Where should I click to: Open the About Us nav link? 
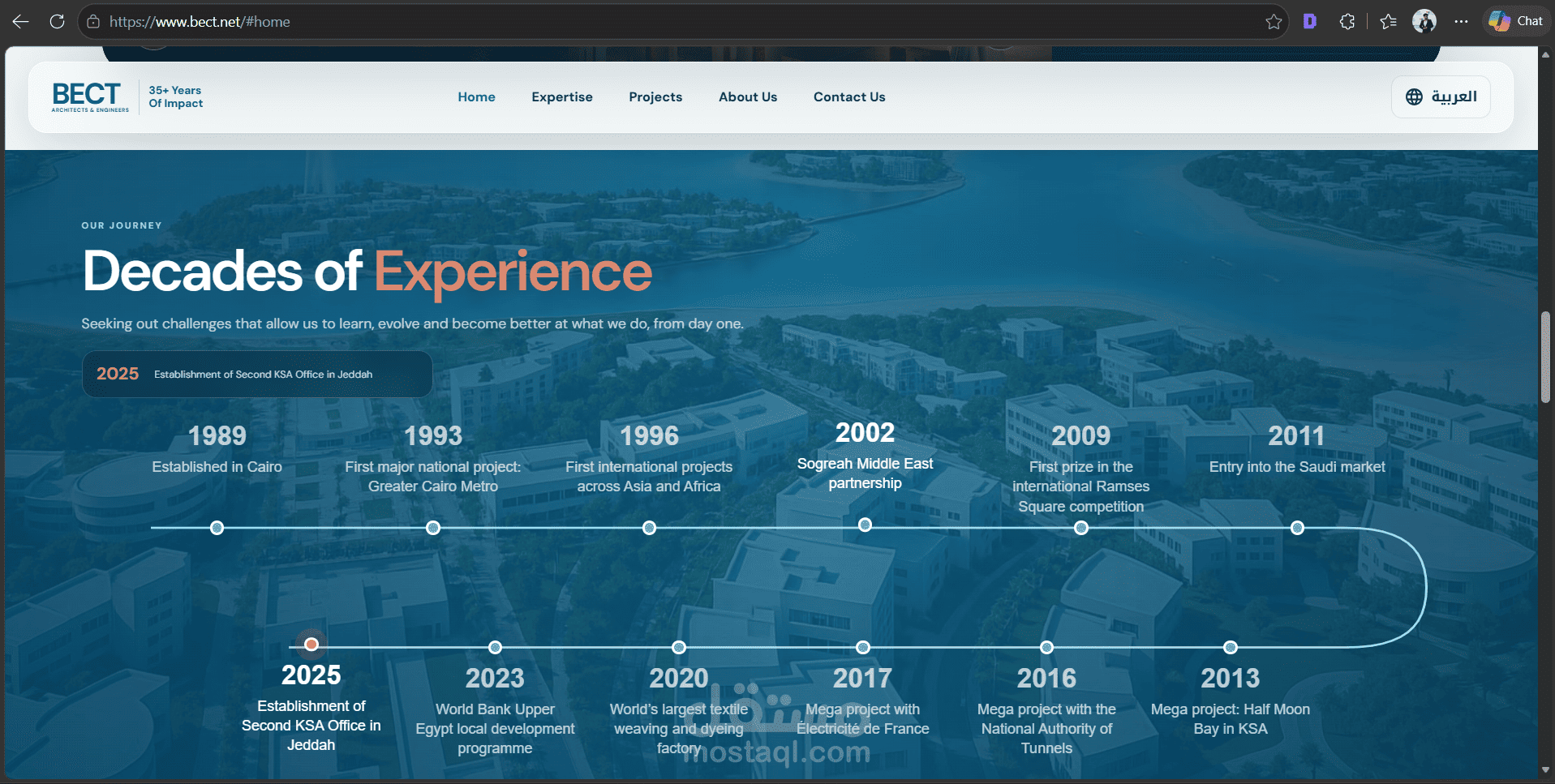[x=748, y=97]
